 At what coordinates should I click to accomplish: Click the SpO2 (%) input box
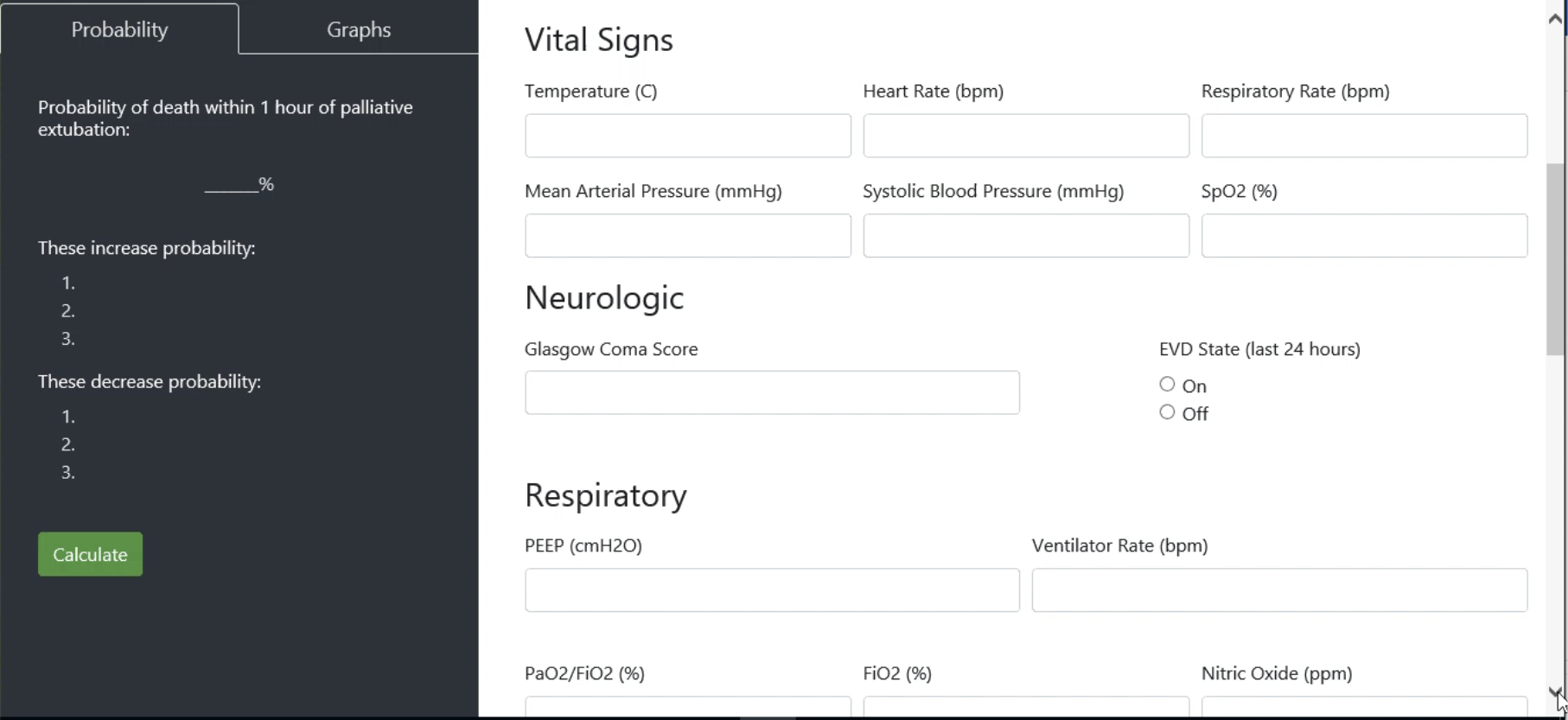[x=1364, y=236]
